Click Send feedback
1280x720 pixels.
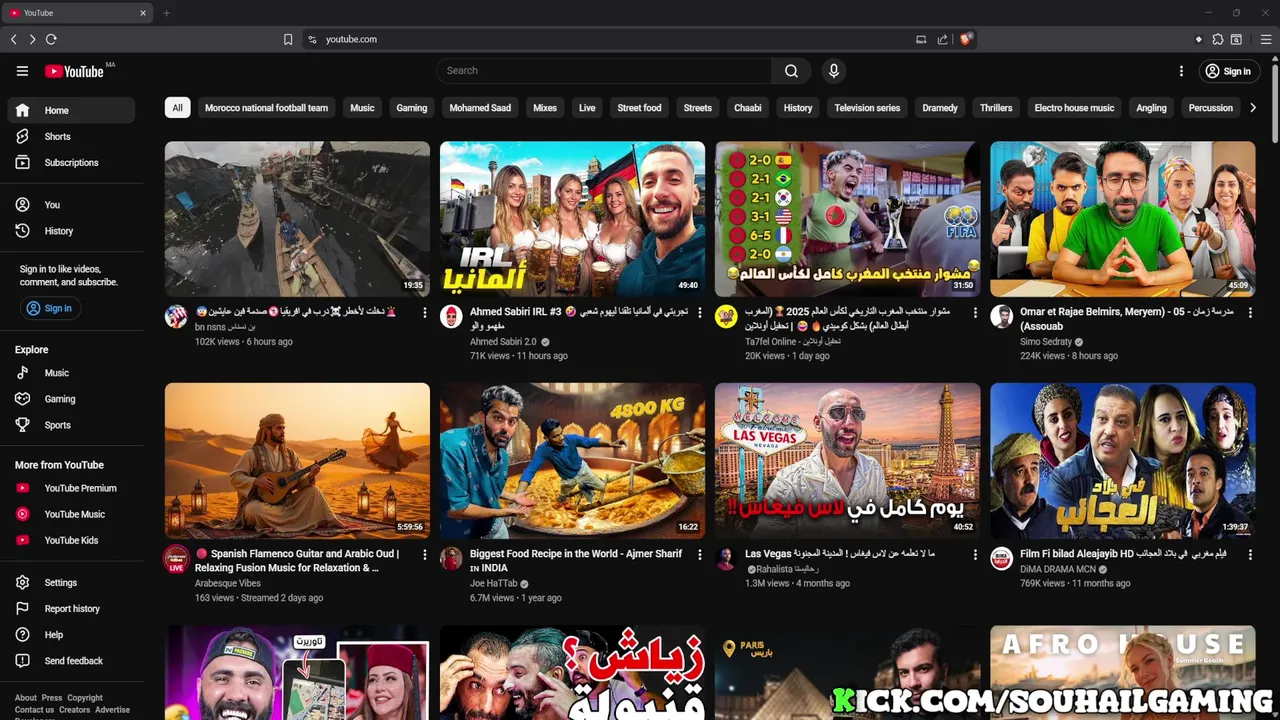pos(70,660)
